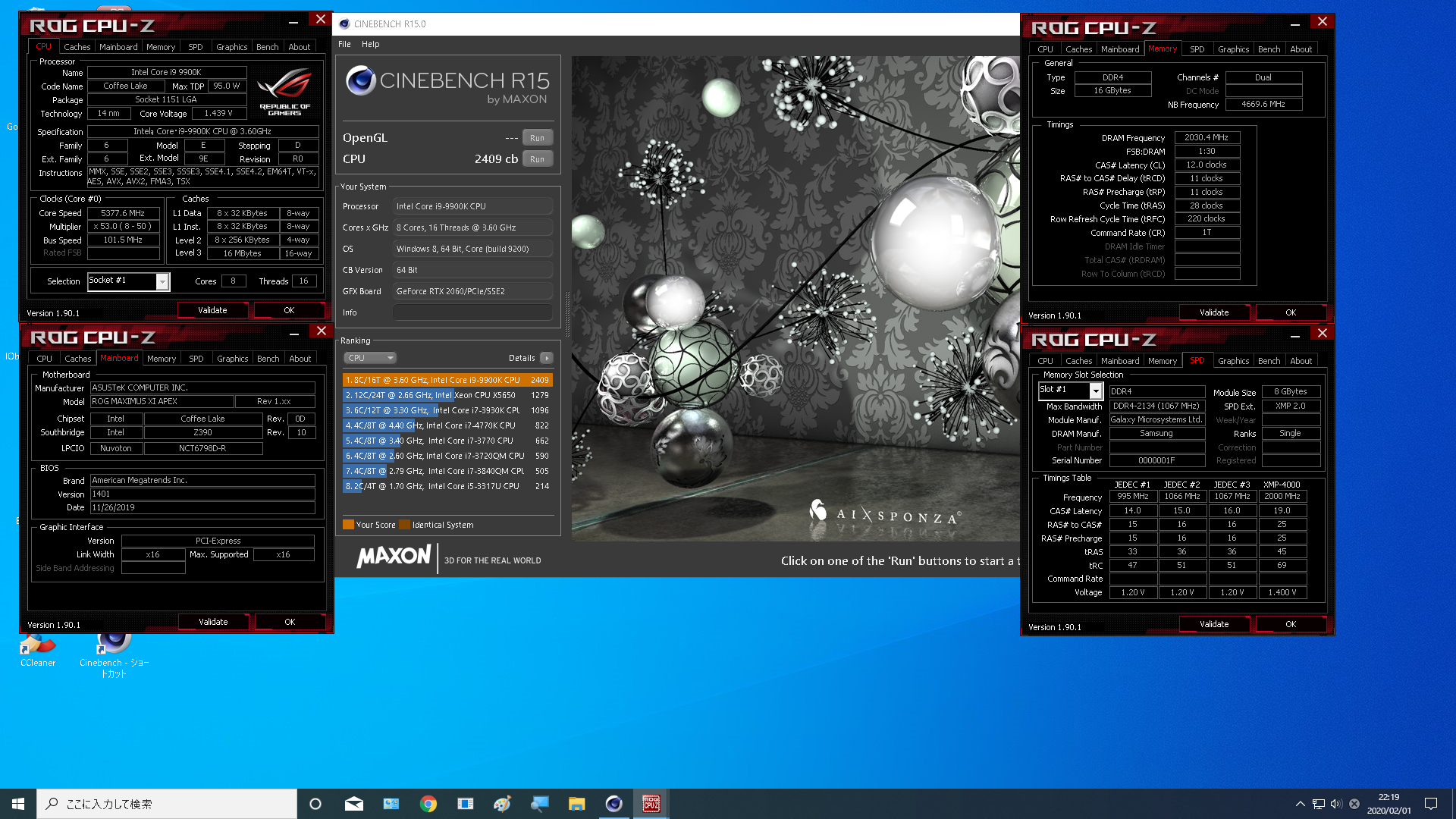The height and width of the screenshot is (819, 1456).
Task: Open the Mail app in taskbar
Action: [x=354, y=804]
